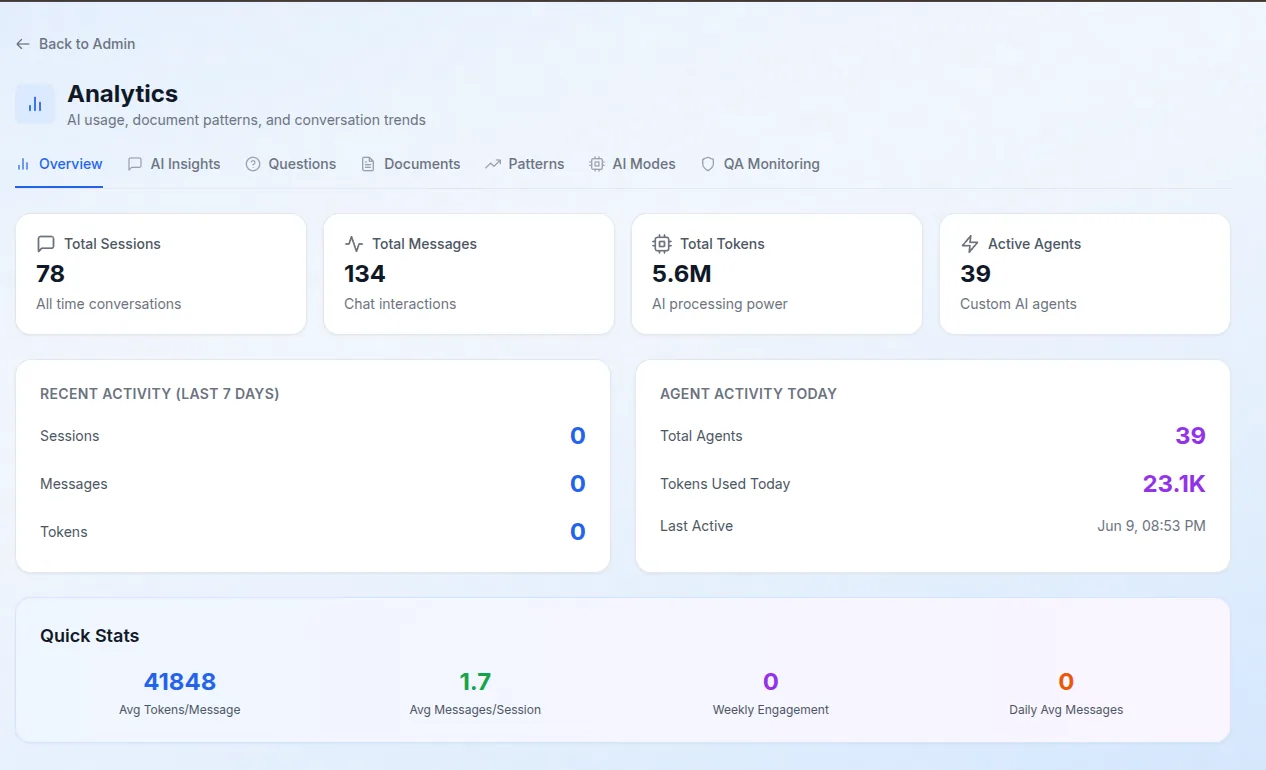Click the Total Messages activity pulse icon
Viewport: 1266px width, 770px height.
point(354,244)
